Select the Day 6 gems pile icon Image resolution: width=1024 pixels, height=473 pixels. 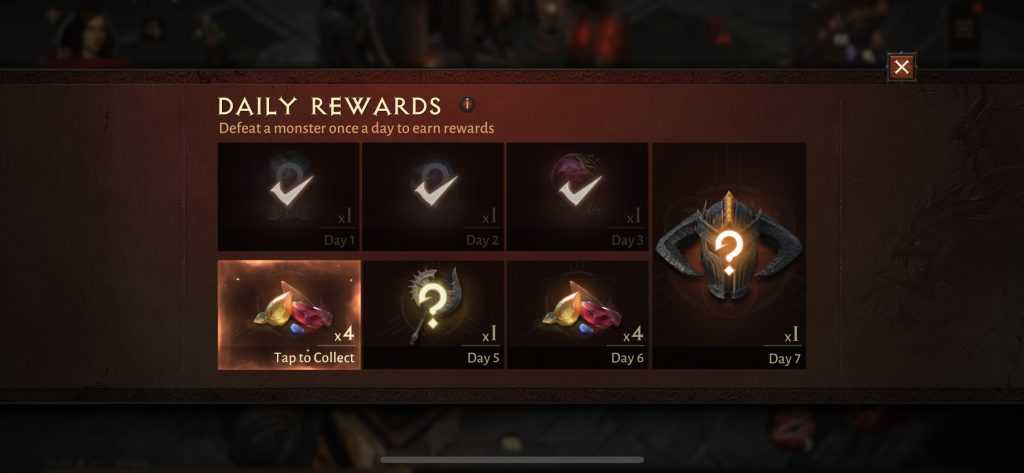coord(580,307)
